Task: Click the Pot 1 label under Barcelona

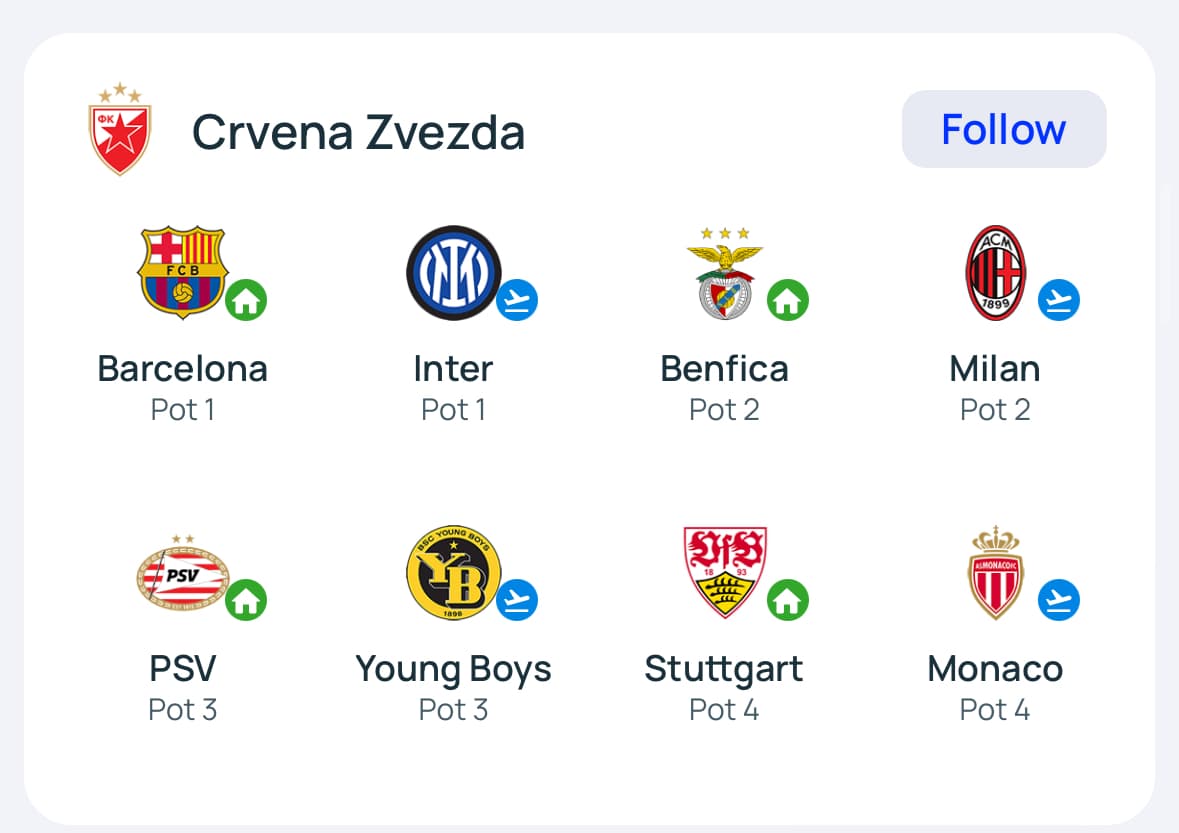Action: [183, 410]
